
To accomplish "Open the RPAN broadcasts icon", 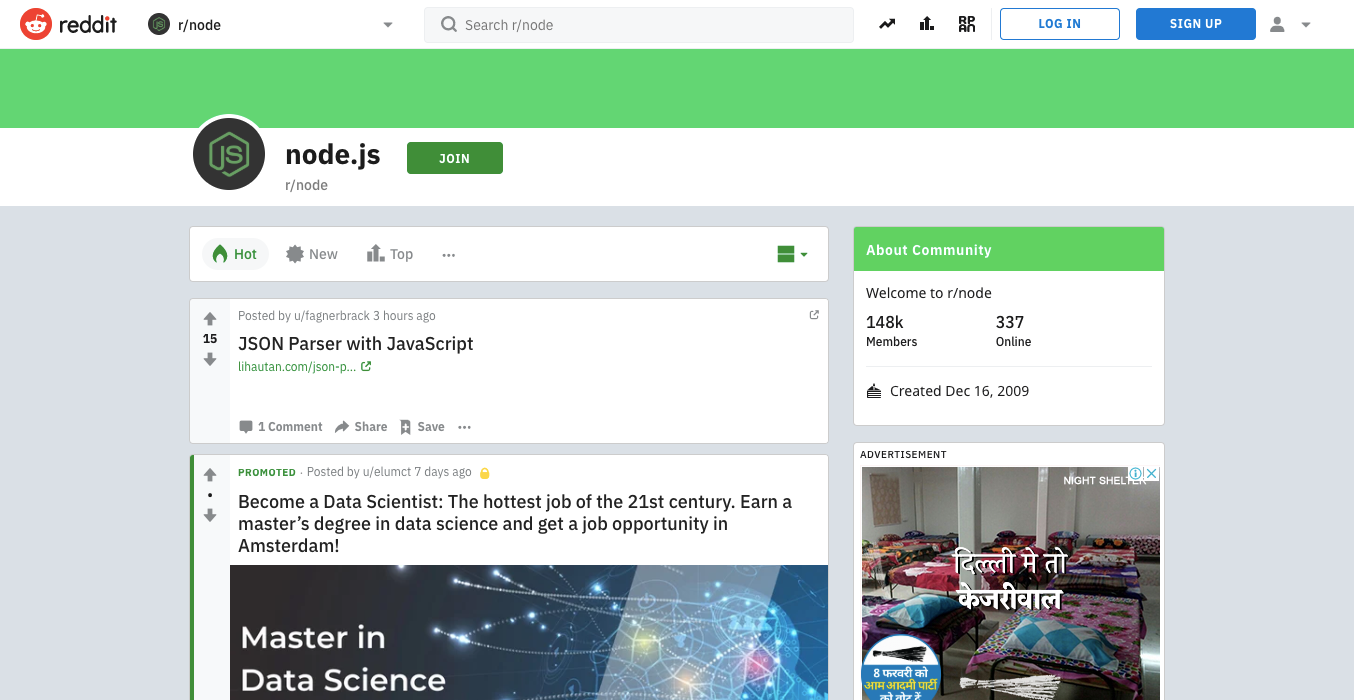I will [966, 22].
